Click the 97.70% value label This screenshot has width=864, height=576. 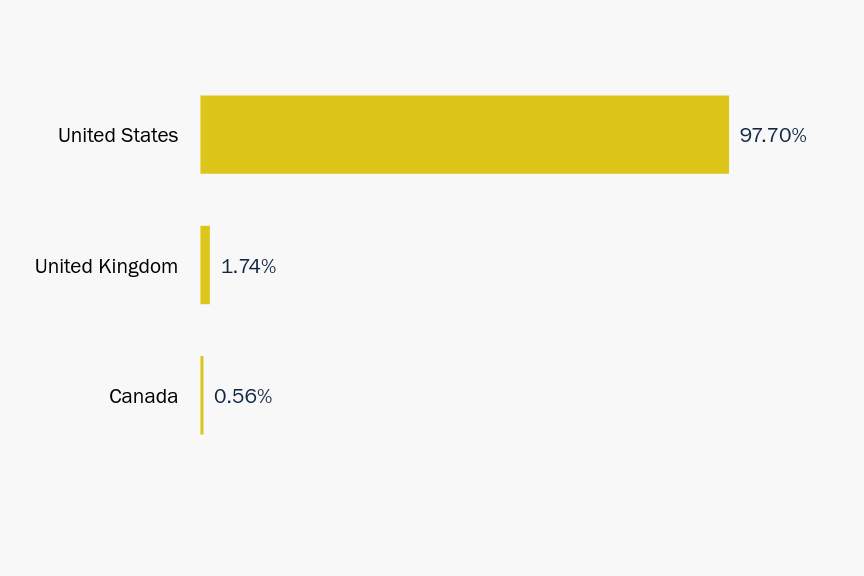(772, 135)
